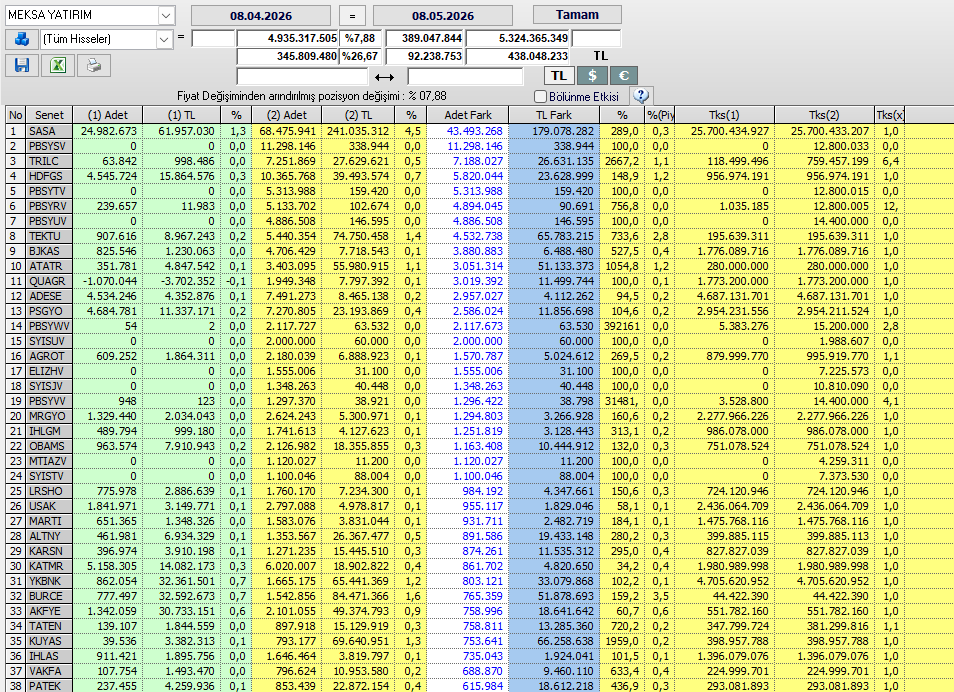954x692 pixels.
Task: Sort by the (1) Adet column header
Action: pos(108,114)
